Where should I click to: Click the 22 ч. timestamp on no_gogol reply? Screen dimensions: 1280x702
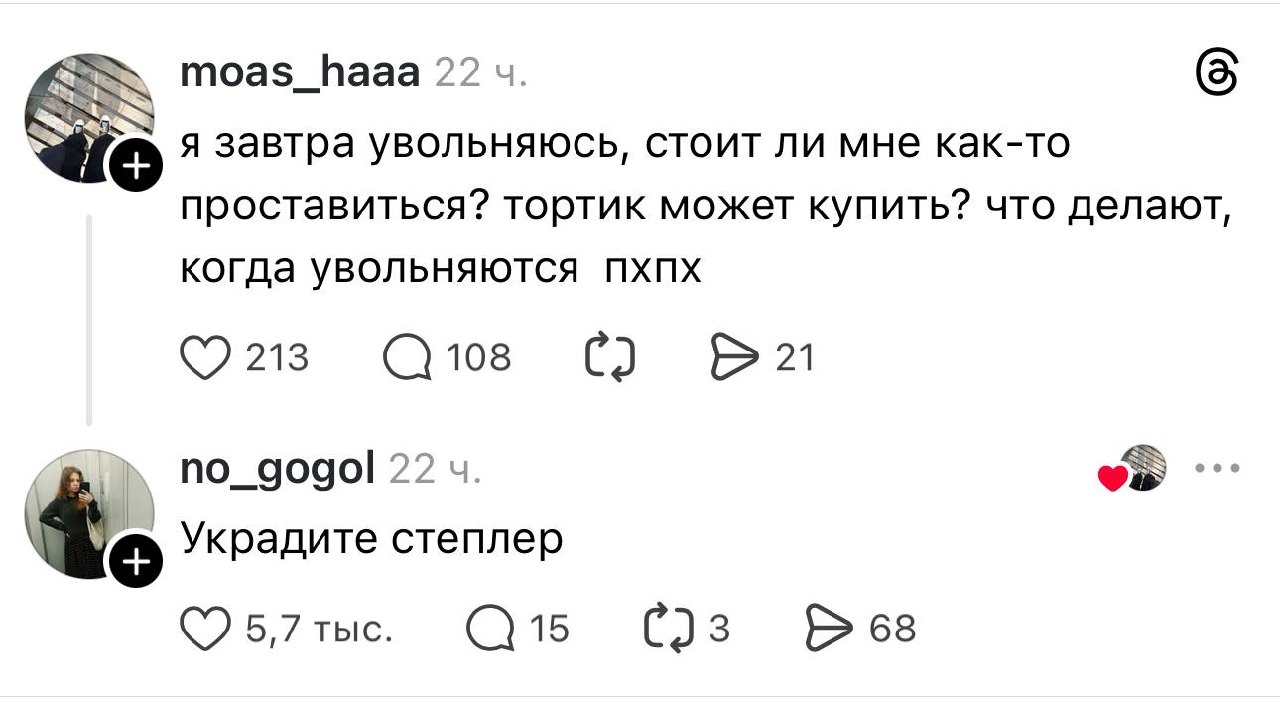click(435, 469)
